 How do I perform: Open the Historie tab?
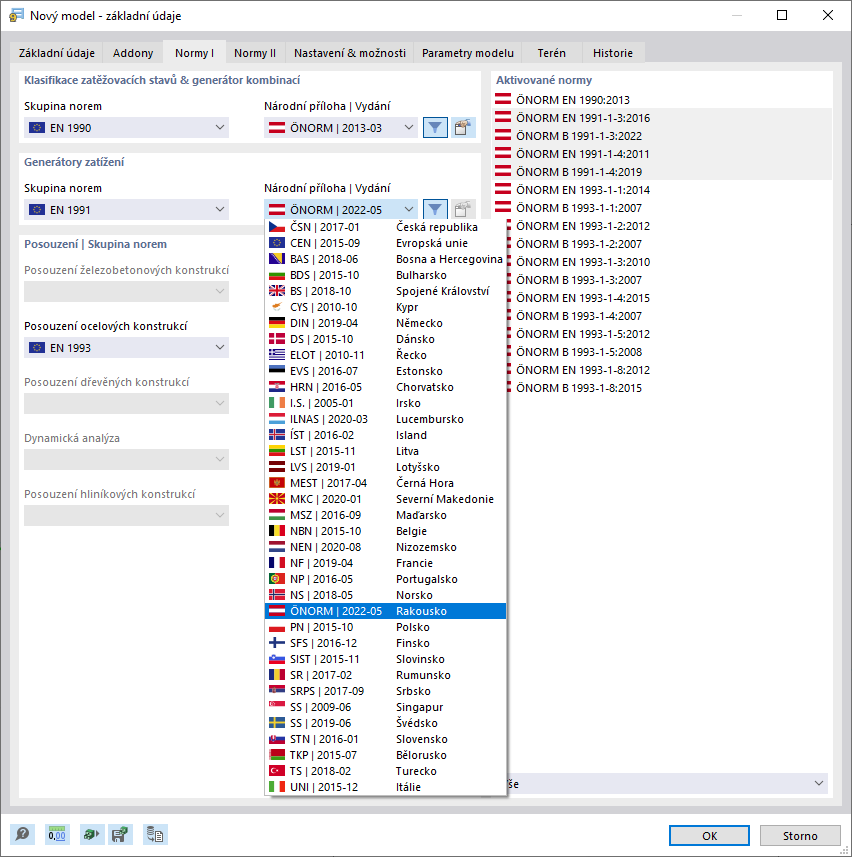click(x=613, y=53)
